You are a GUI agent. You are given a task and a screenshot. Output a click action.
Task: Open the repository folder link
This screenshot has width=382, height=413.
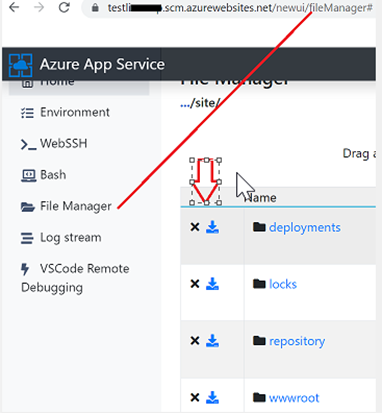297,341
